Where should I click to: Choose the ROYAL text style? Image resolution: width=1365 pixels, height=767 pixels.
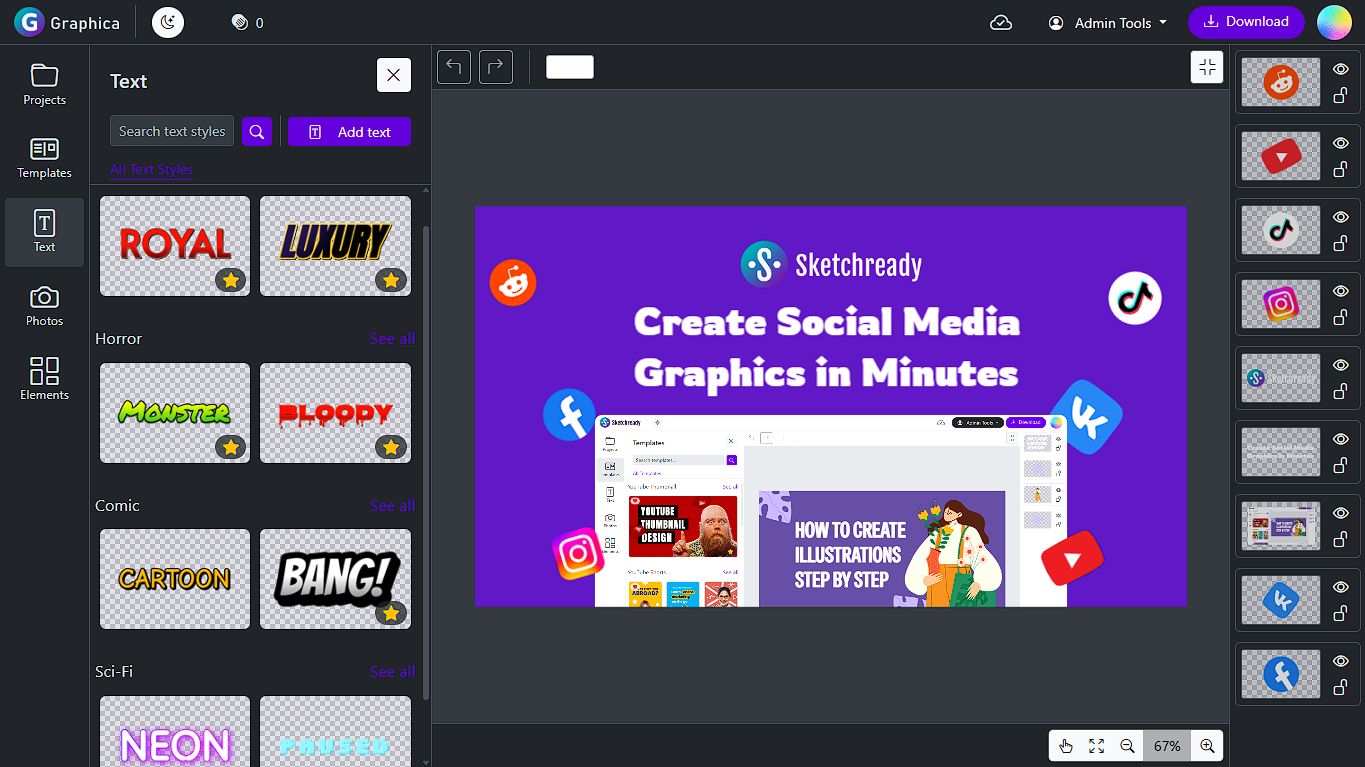coord(175,245)
